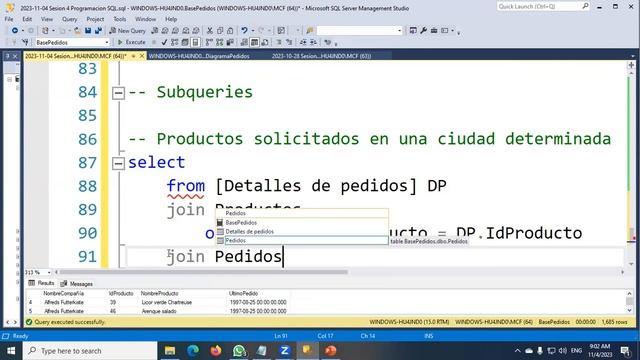The height and width of the screenshot is (360, 640).
Task: Click the Comment out selected lines icon
Action: pyautogui.click(x=279, y=42)
